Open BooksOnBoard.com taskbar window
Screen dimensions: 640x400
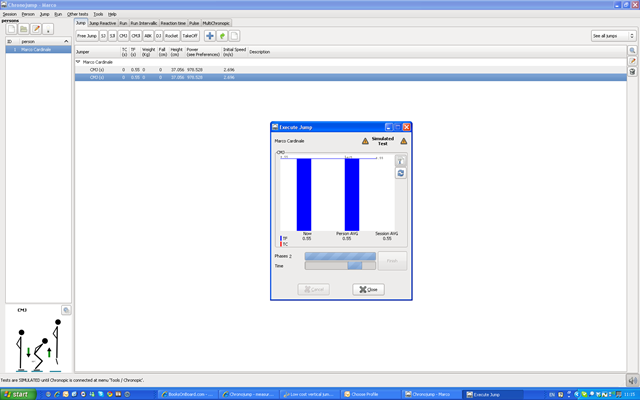pos(188,394)
